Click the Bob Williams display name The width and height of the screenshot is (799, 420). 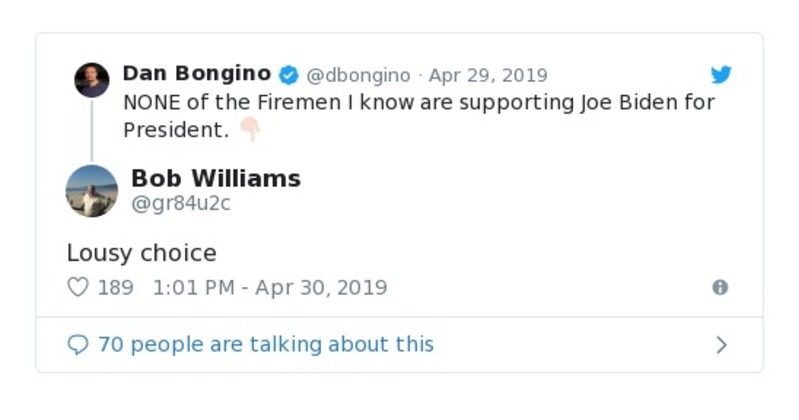(216, 179)
